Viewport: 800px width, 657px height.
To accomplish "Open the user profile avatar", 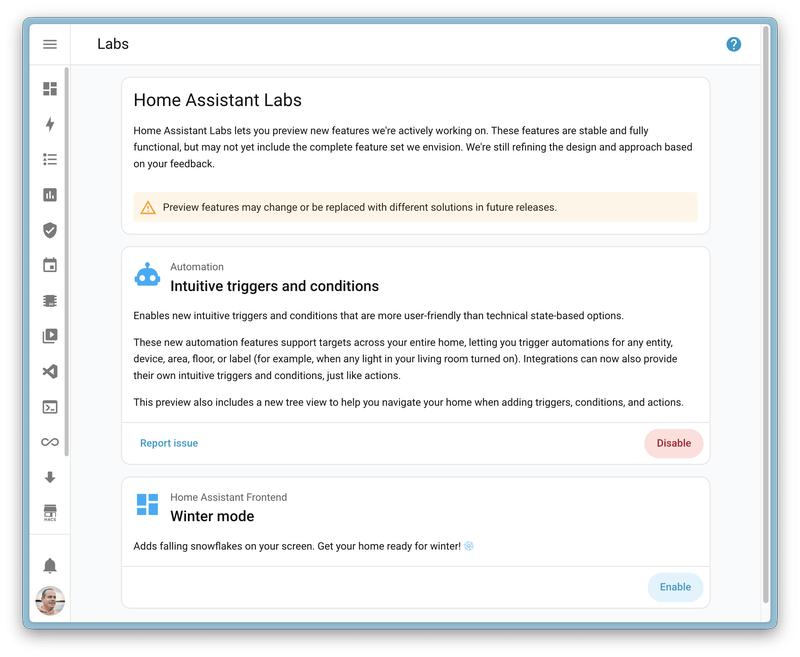I will (50, 600).
